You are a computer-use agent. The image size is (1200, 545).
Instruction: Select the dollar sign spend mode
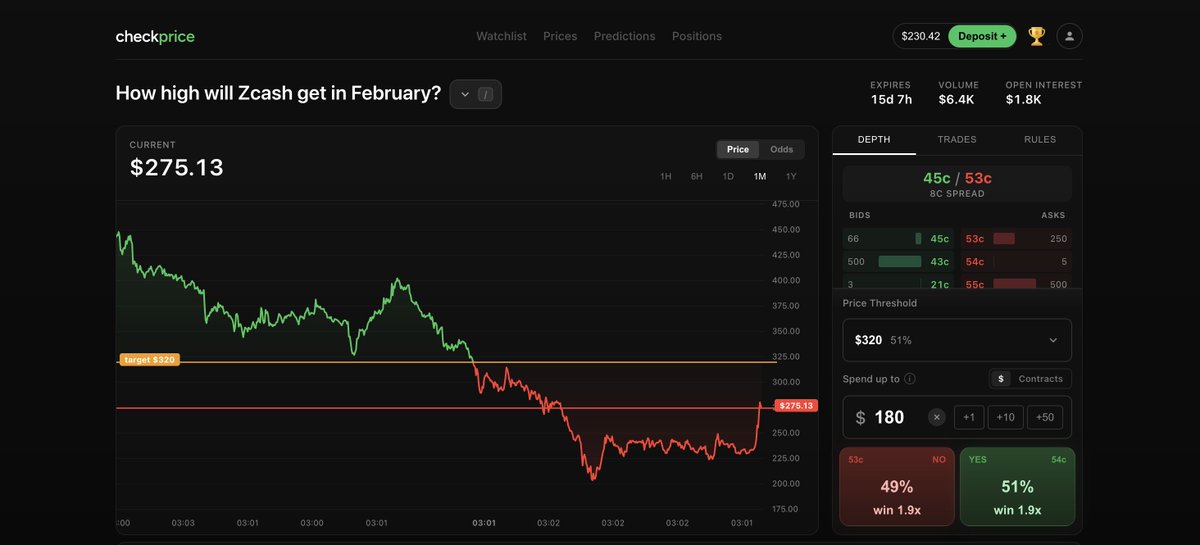coord(1001,379)
